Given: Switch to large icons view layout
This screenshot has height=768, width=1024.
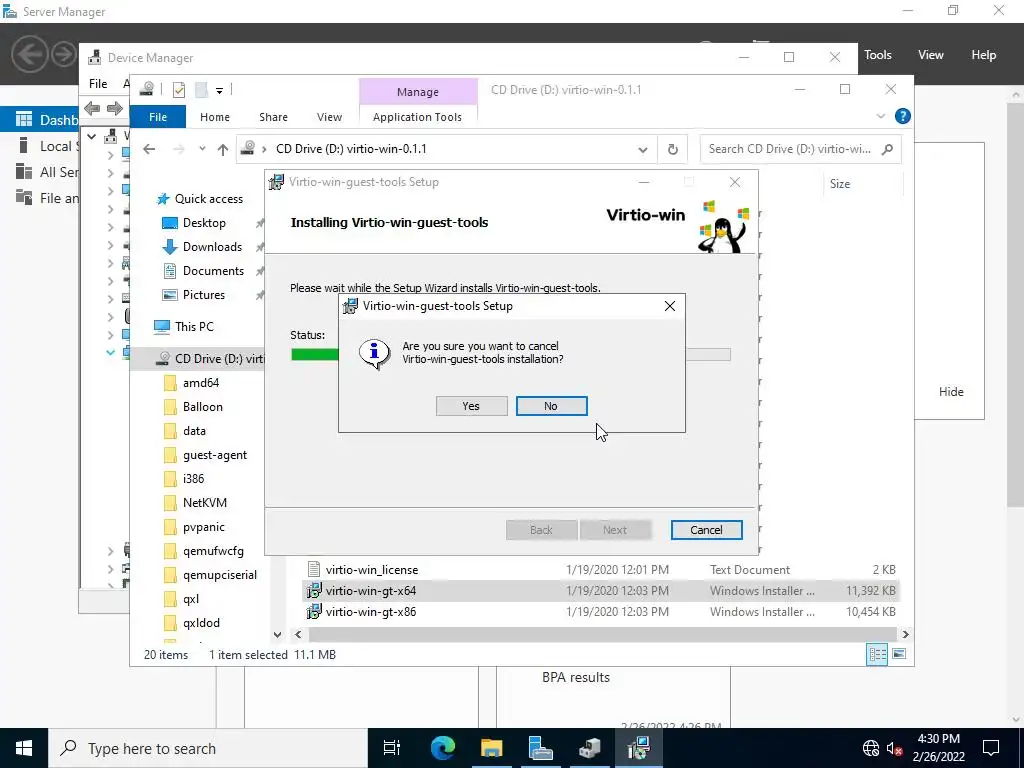Looking at the screenshot, I should [899, 654].
